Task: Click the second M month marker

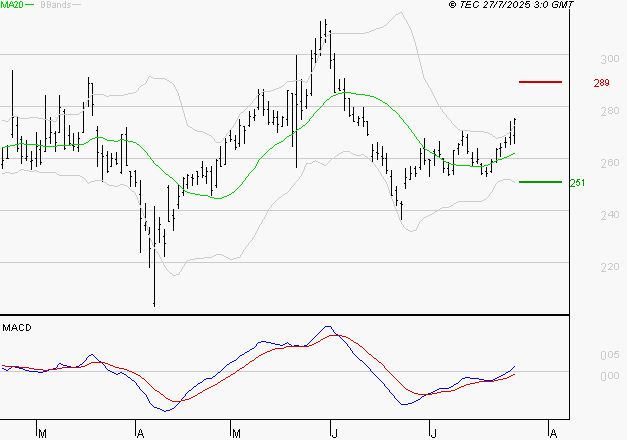Action: [x=236, y=434]
